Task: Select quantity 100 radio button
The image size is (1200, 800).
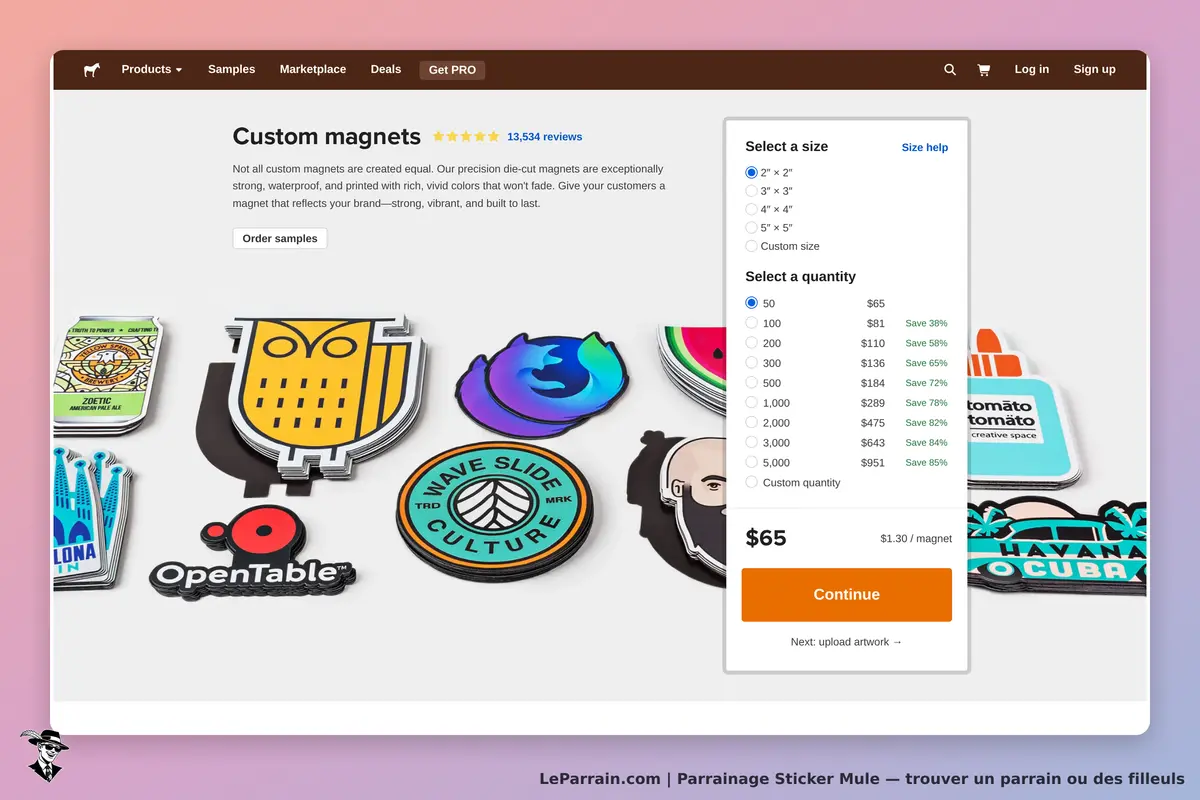Action: click(752, 323)
